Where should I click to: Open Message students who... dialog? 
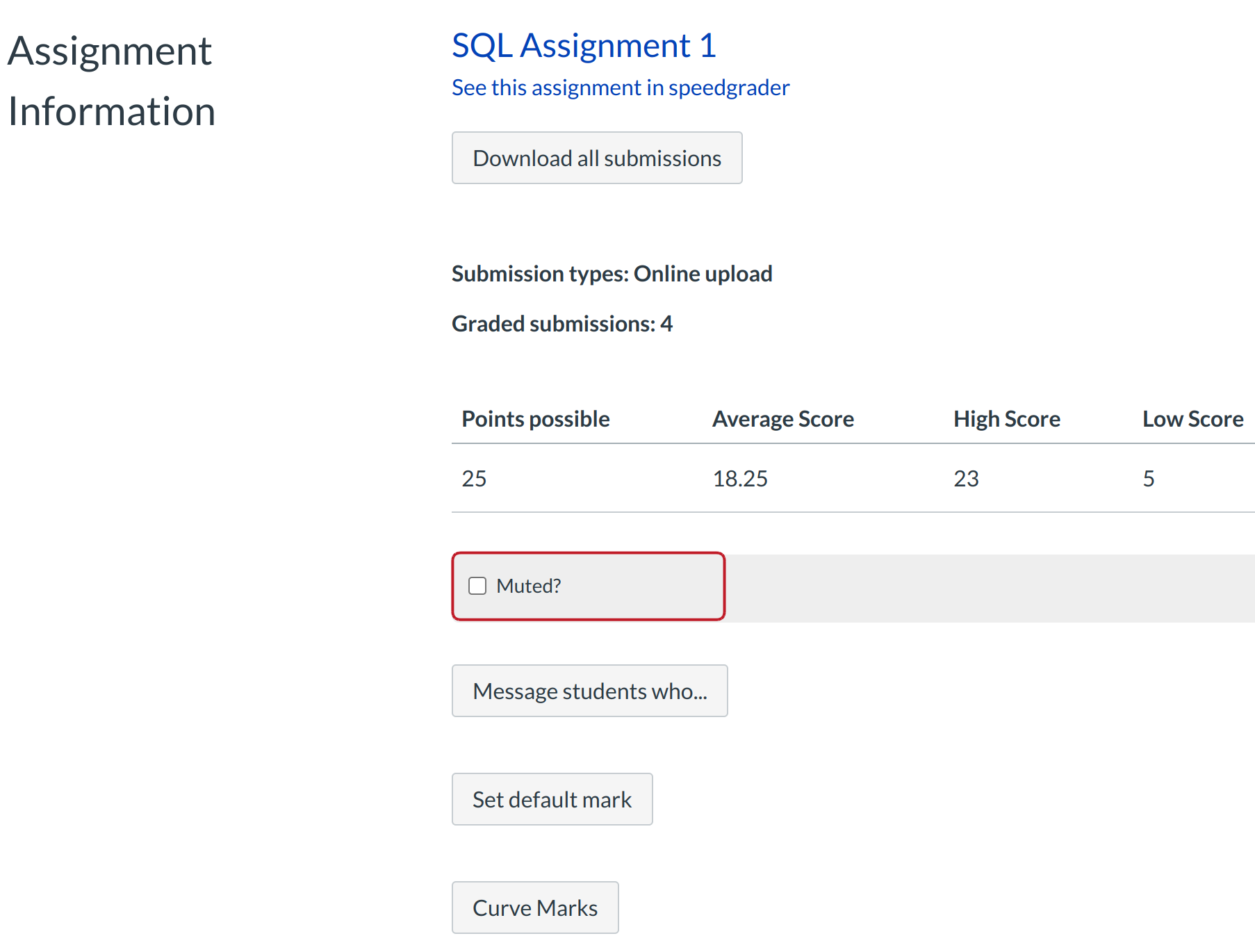coord(589,691)
